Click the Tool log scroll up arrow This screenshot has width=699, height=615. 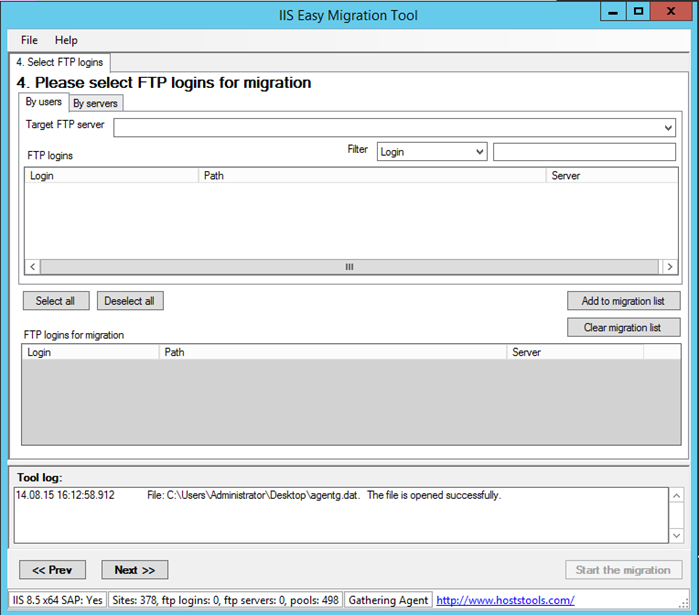[676, 496]
